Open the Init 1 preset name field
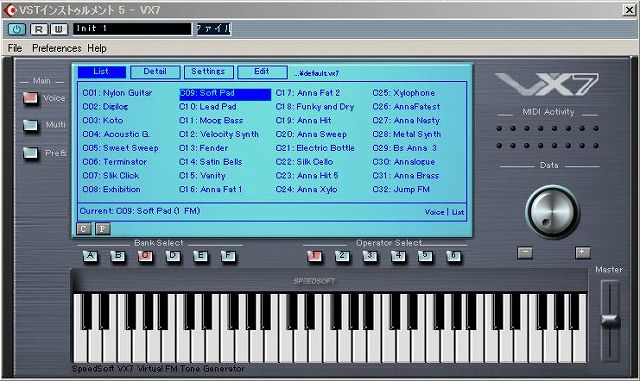Viewport: 640px width, 381px height. [132, 29]
